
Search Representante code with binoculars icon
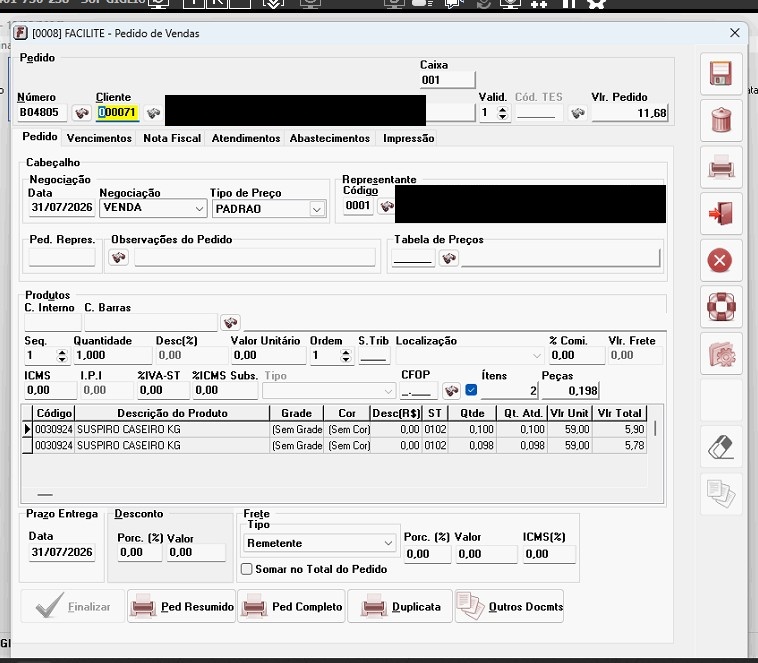(x=386, y=206)
